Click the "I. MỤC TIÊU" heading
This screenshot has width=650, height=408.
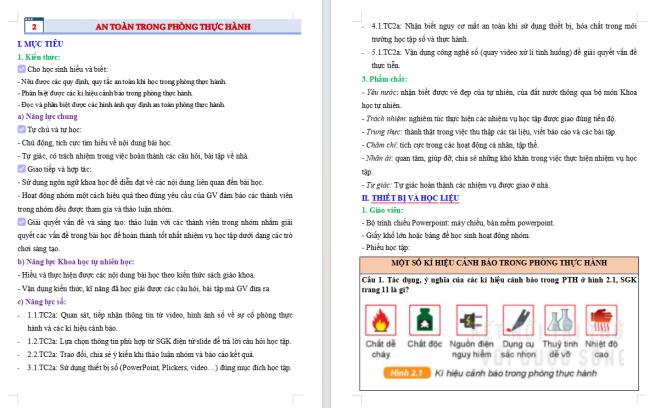point(40,44)
